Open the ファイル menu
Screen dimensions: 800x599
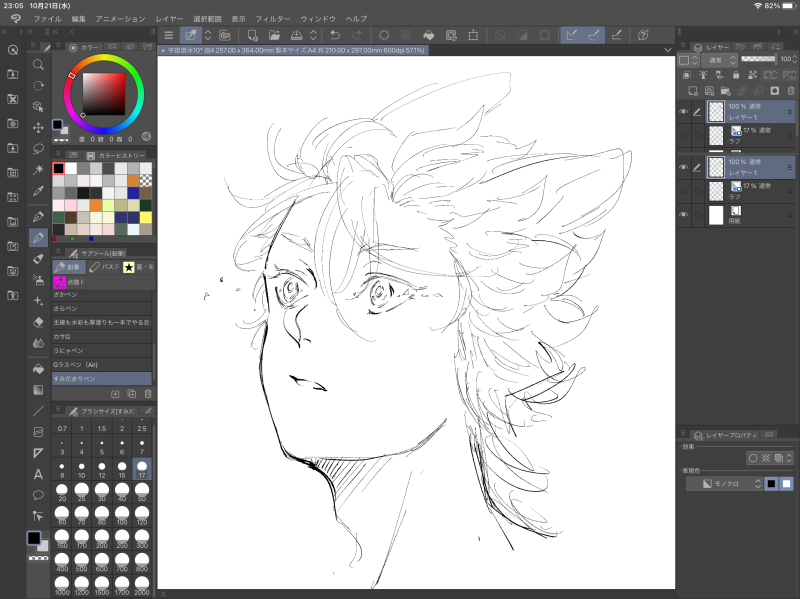[47, 19]
